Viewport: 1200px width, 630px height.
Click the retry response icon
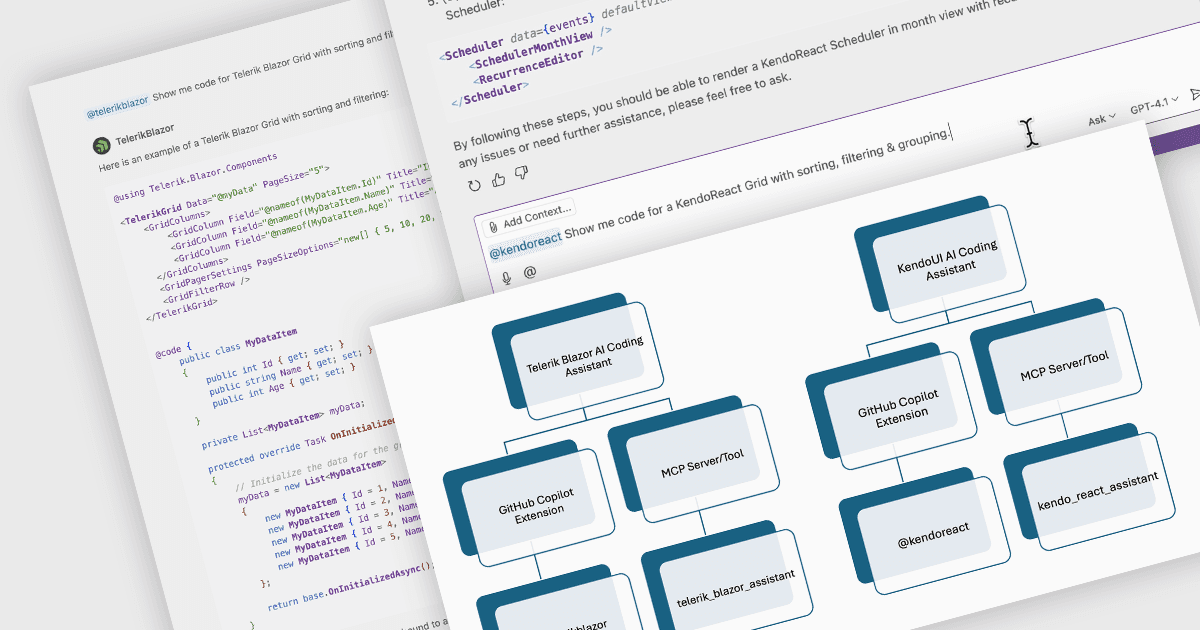tap(474, 184)
